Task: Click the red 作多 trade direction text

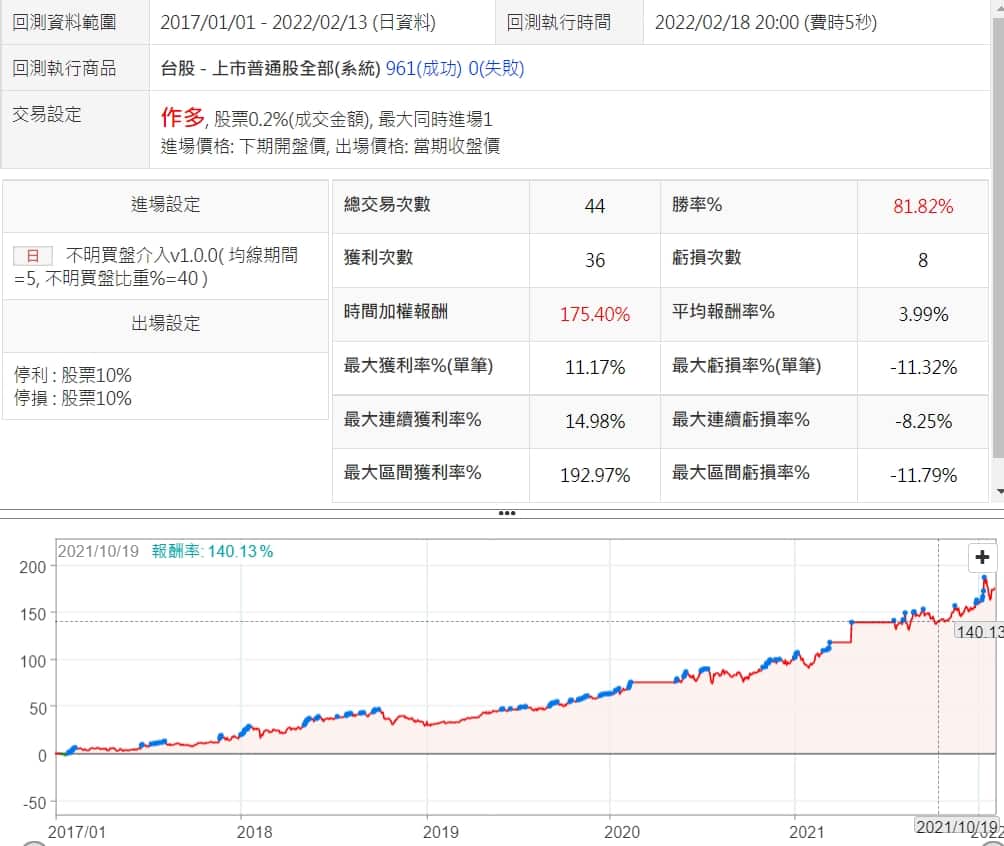Action: click(x=181, y=118)
